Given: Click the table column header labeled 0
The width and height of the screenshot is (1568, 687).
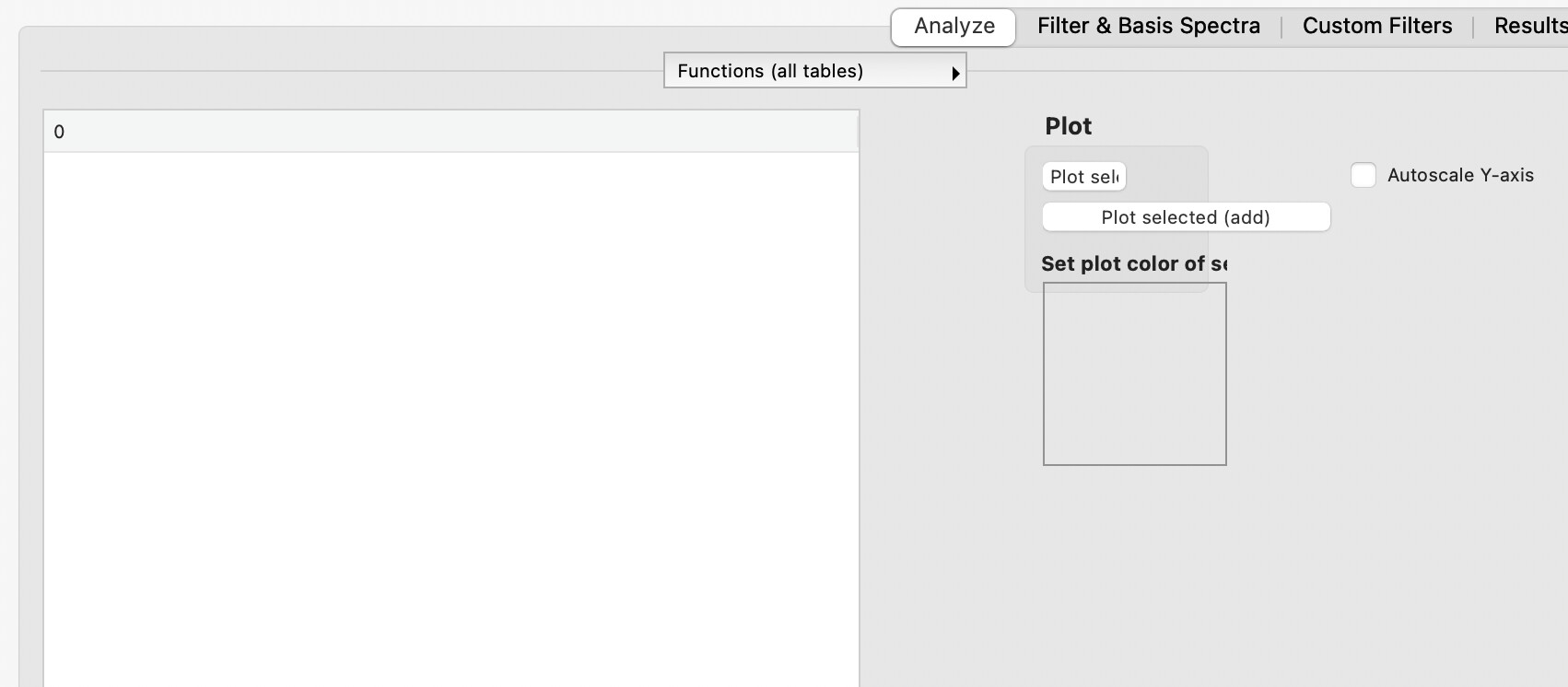Looking at the screenshot, I should (451, 132).
